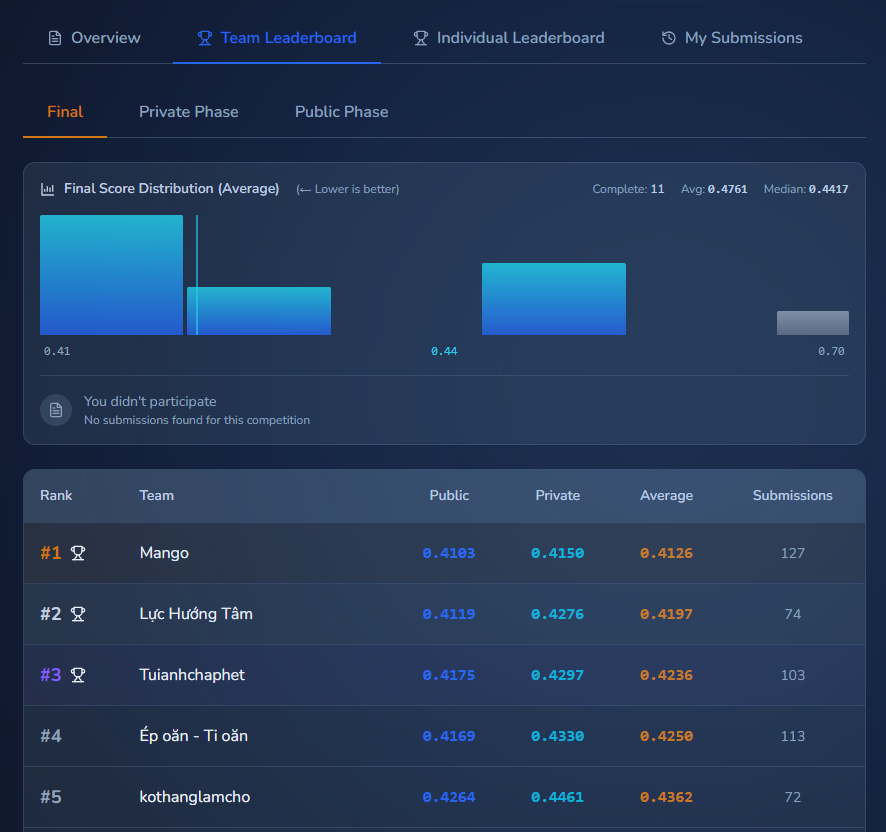This screenshot has width=886, height=832.
Task: Click the trophy icon beside Individual Leaderboard
Action: [421, 38]
